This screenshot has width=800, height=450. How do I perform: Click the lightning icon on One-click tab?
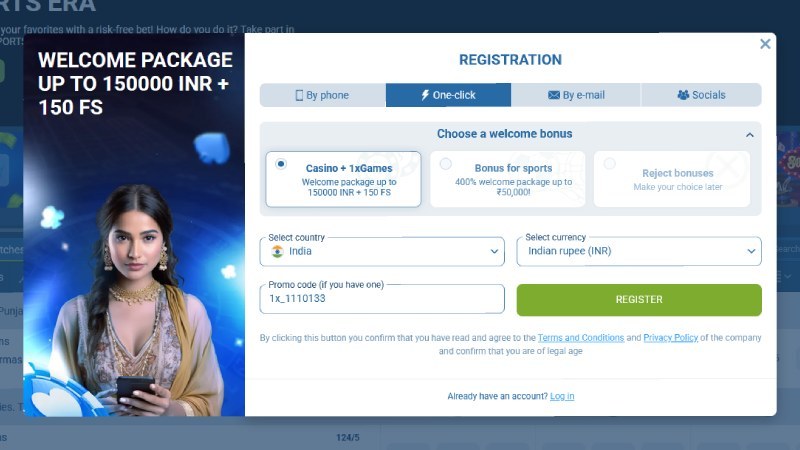[425, 95]
